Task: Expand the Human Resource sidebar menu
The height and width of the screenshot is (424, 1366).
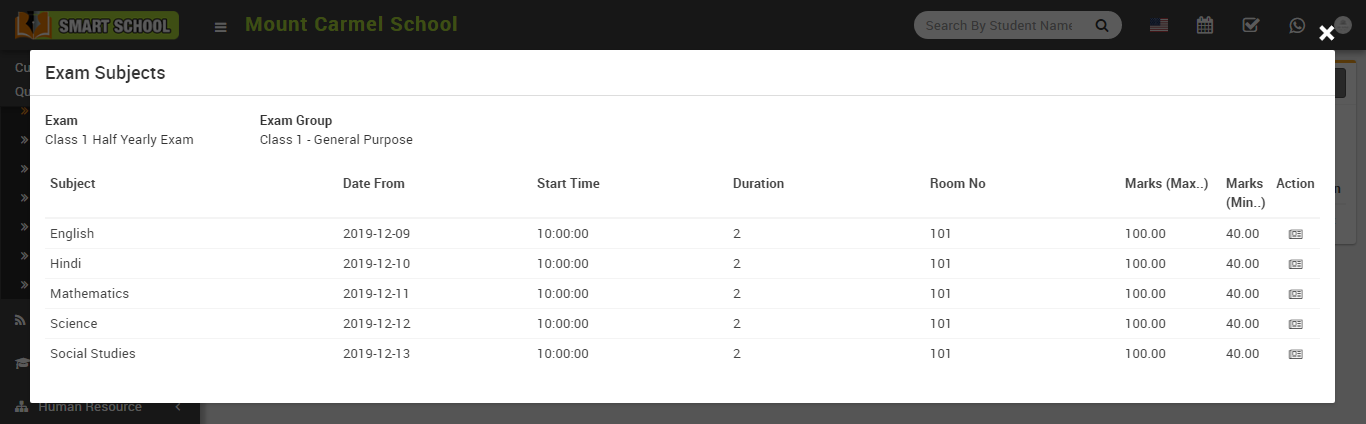Action: coord(90,407)
